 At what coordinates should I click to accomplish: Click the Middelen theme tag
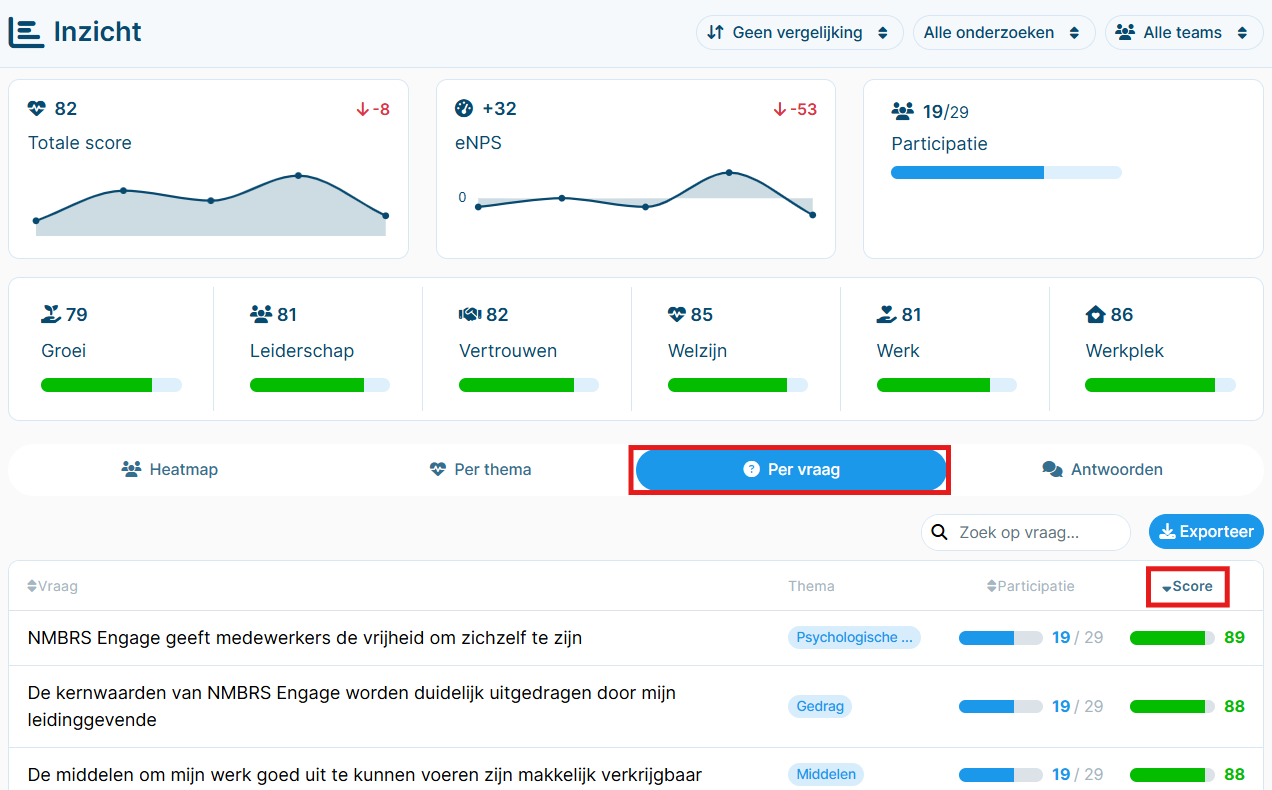click(826, 774)
